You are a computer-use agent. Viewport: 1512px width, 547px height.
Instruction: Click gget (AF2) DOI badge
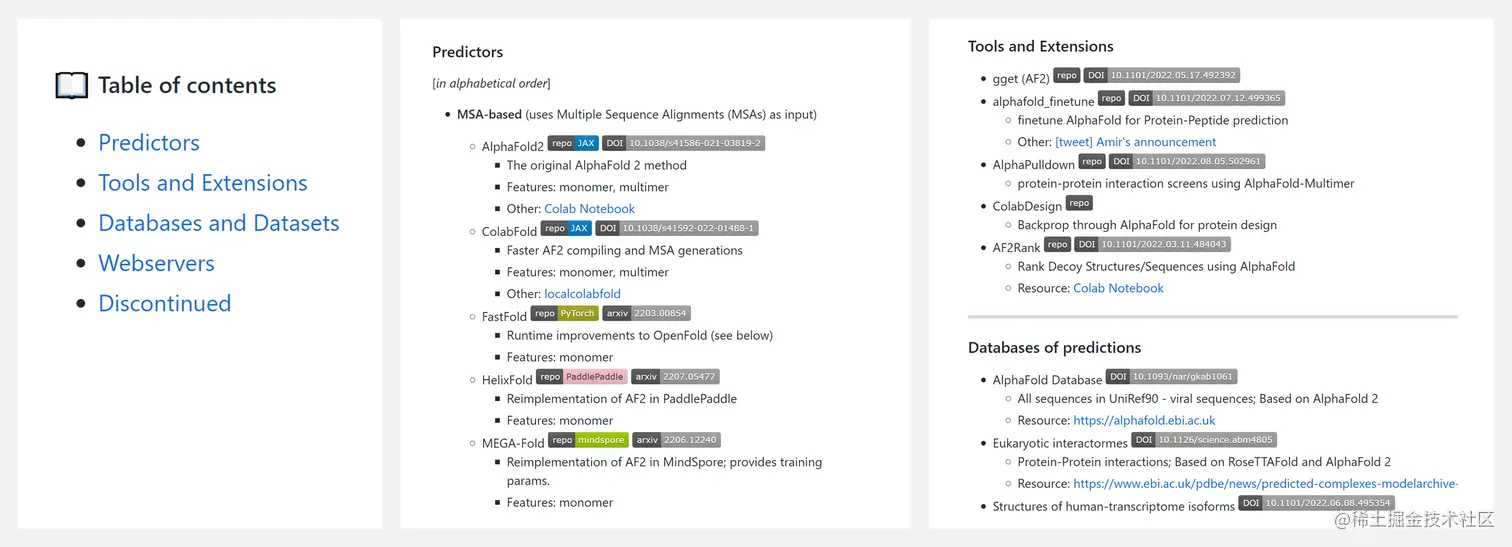[1161, 75]
